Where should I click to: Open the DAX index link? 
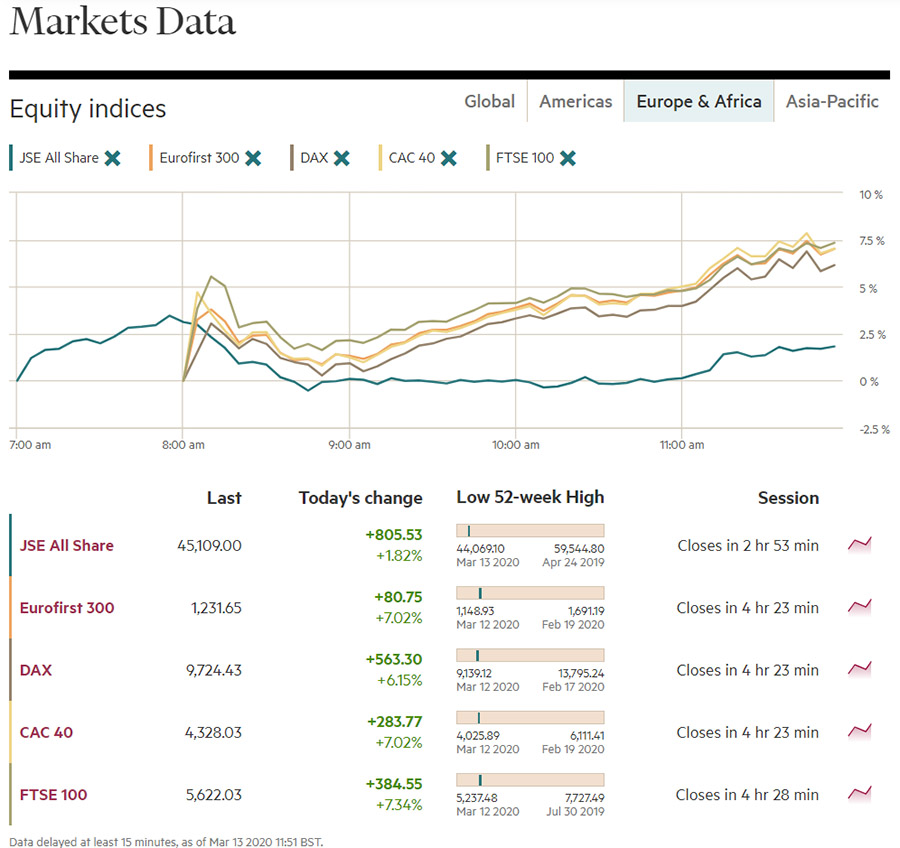(36, 670)
